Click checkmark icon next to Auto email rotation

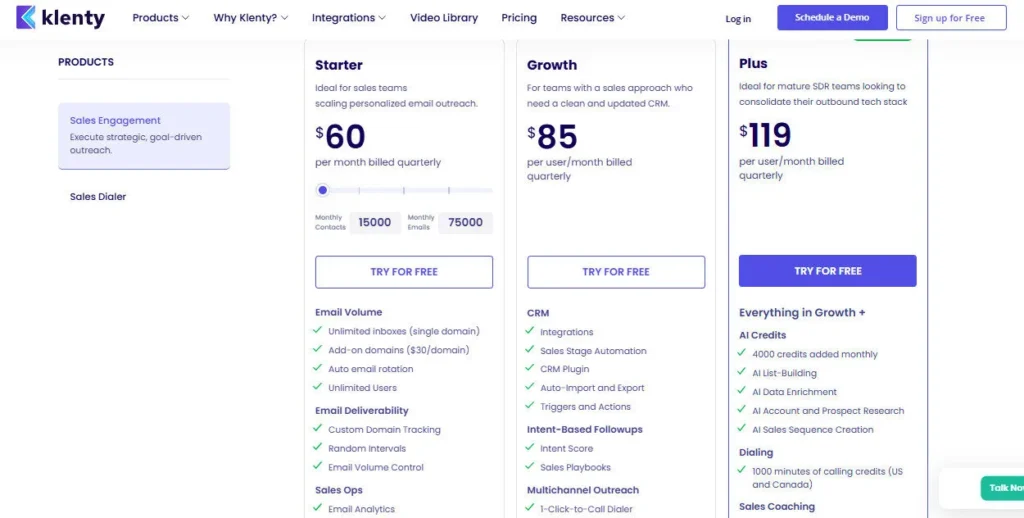click(x=318, y=369)
